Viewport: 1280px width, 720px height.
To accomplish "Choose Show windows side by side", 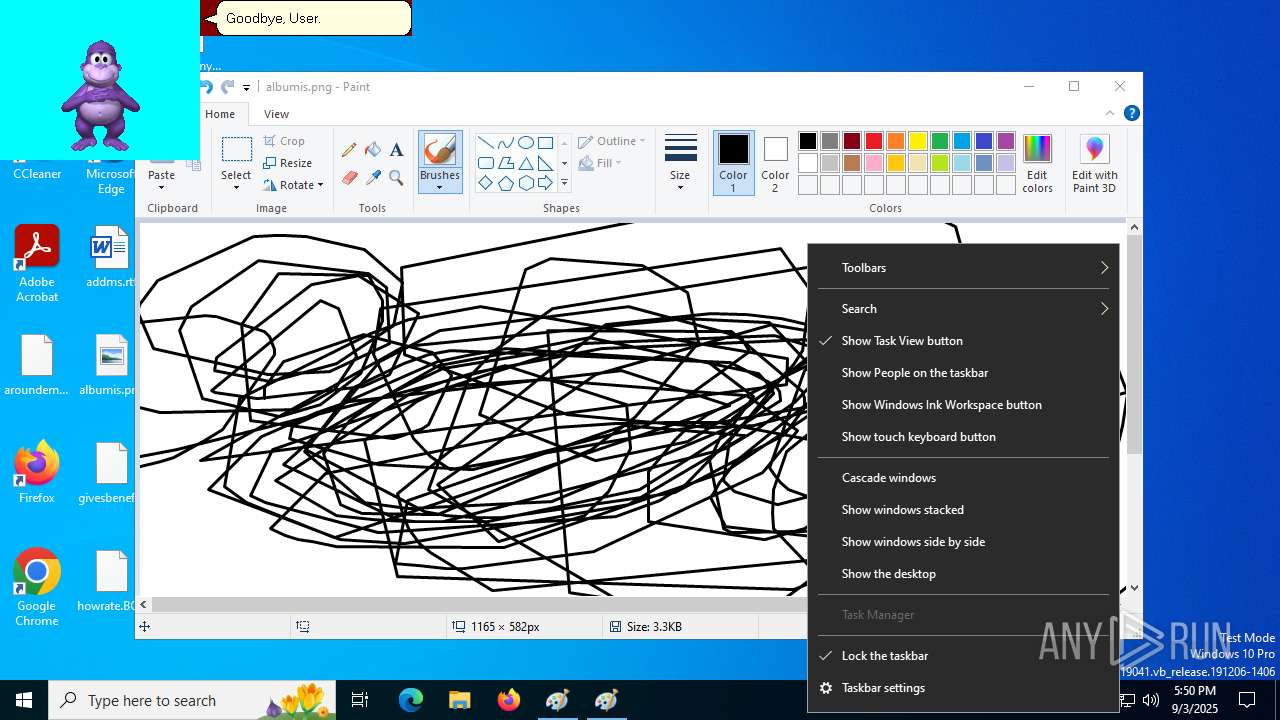I will 963,542.
